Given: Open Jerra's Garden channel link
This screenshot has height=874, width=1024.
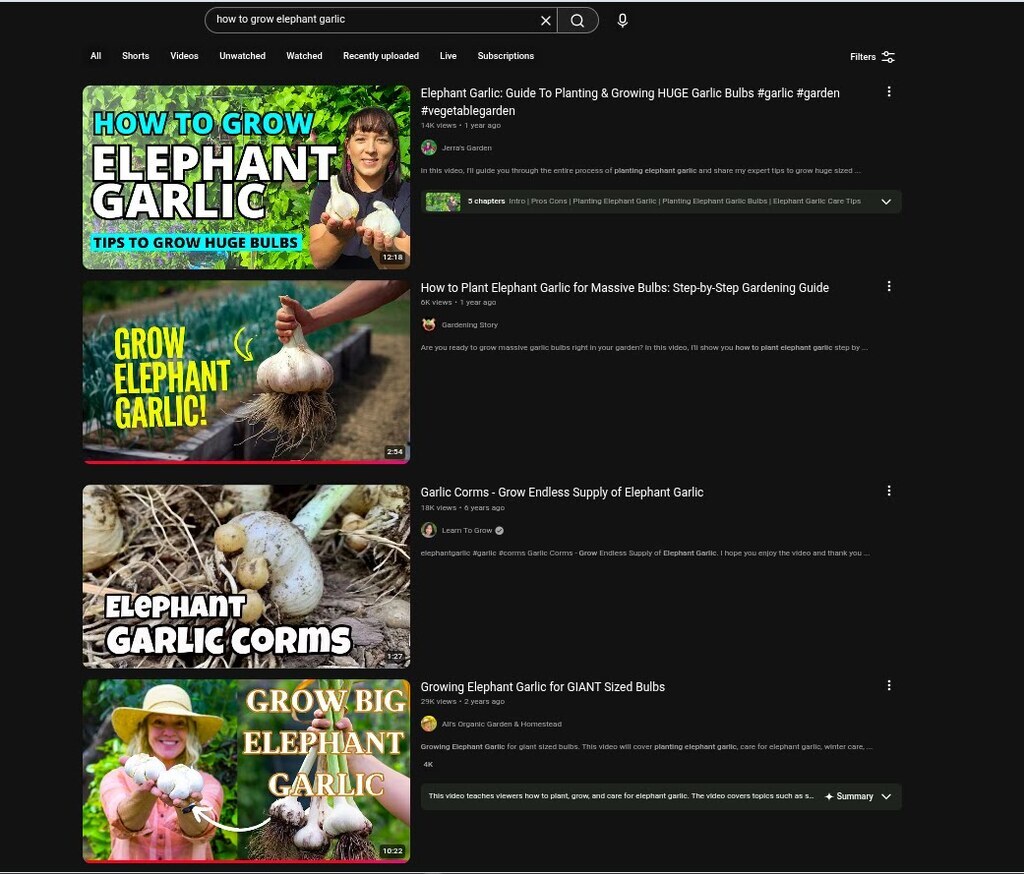Looking at the screenshot, I should 466,148.
